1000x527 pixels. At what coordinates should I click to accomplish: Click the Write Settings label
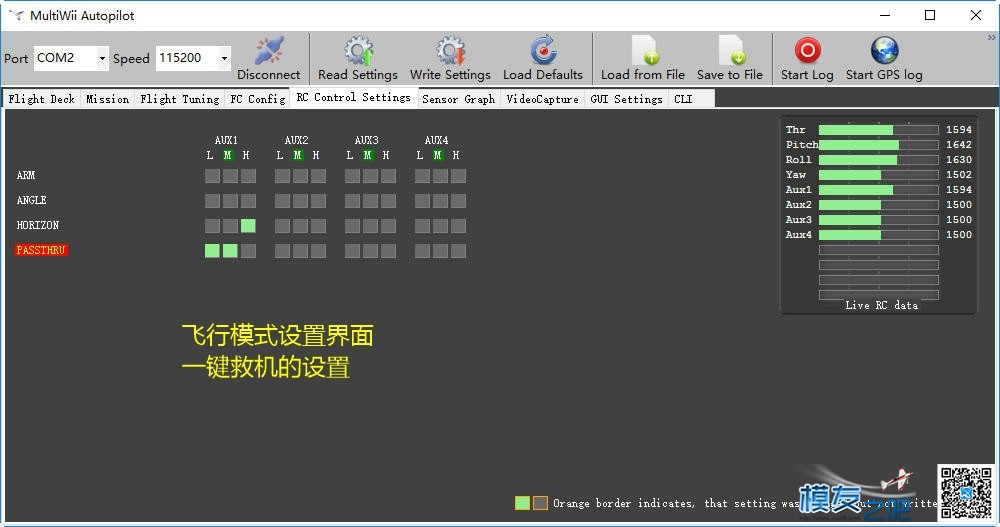click(450, 75)
